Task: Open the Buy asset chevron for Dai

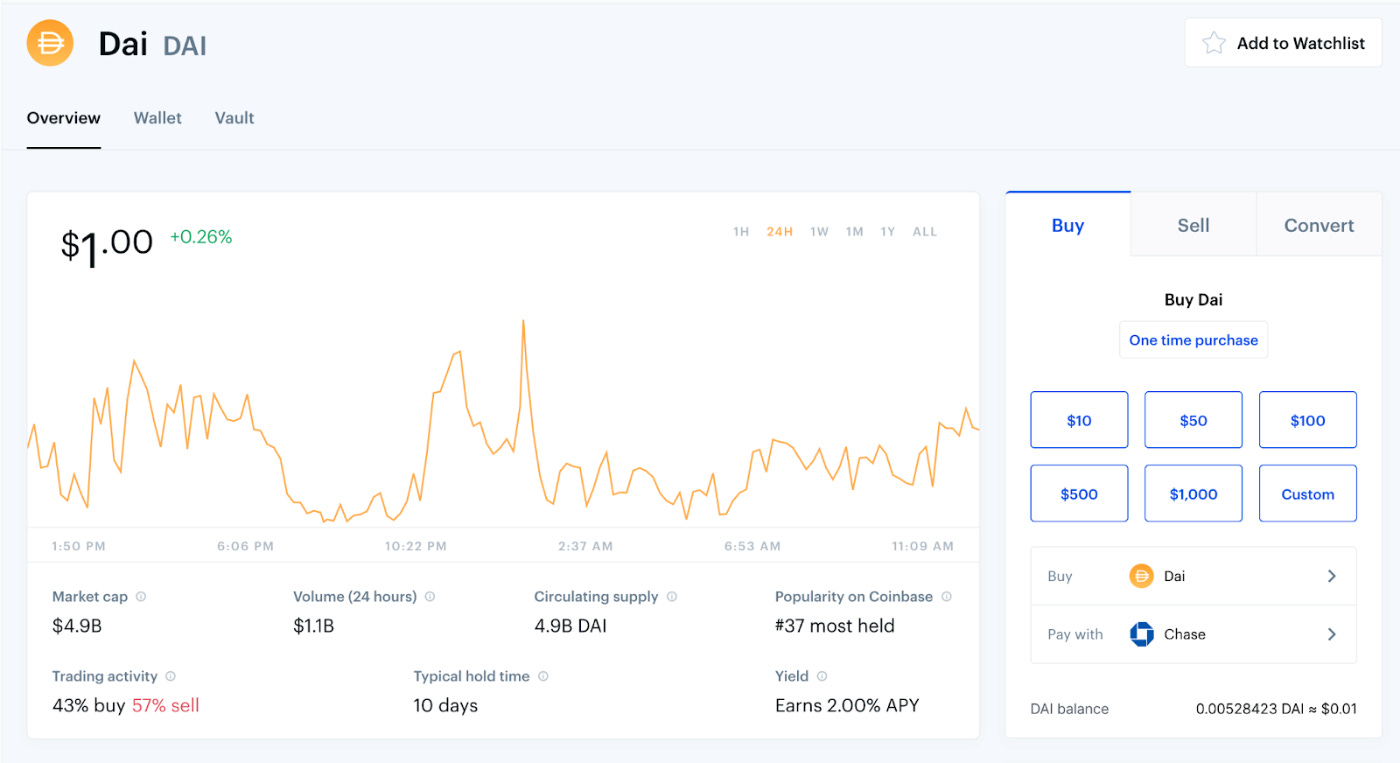Action: coord(1331,576)
